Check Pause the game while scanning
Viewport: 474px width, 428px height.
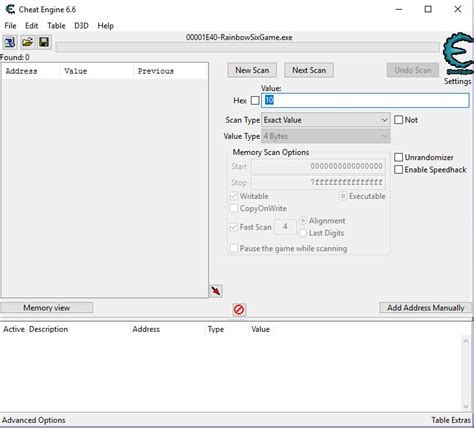point(234,248)
